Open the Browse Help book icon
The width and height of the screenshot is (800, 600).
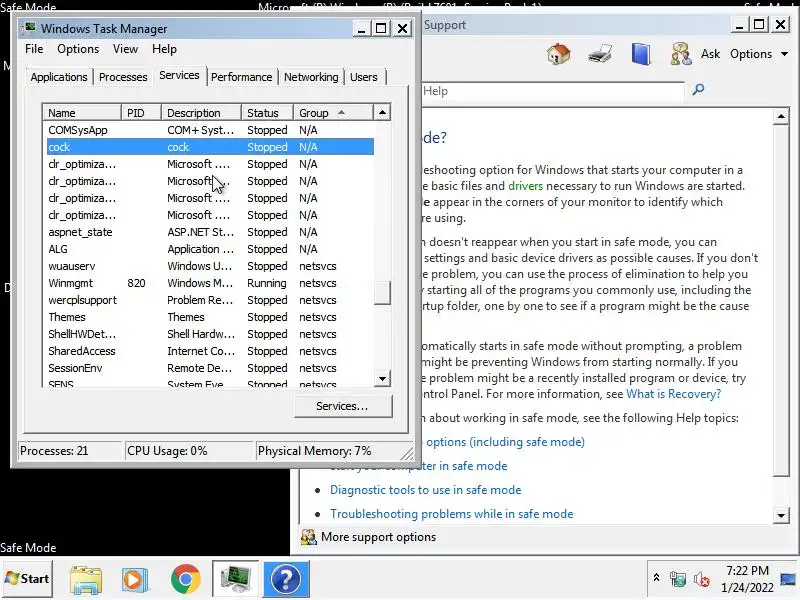(641, 54)
